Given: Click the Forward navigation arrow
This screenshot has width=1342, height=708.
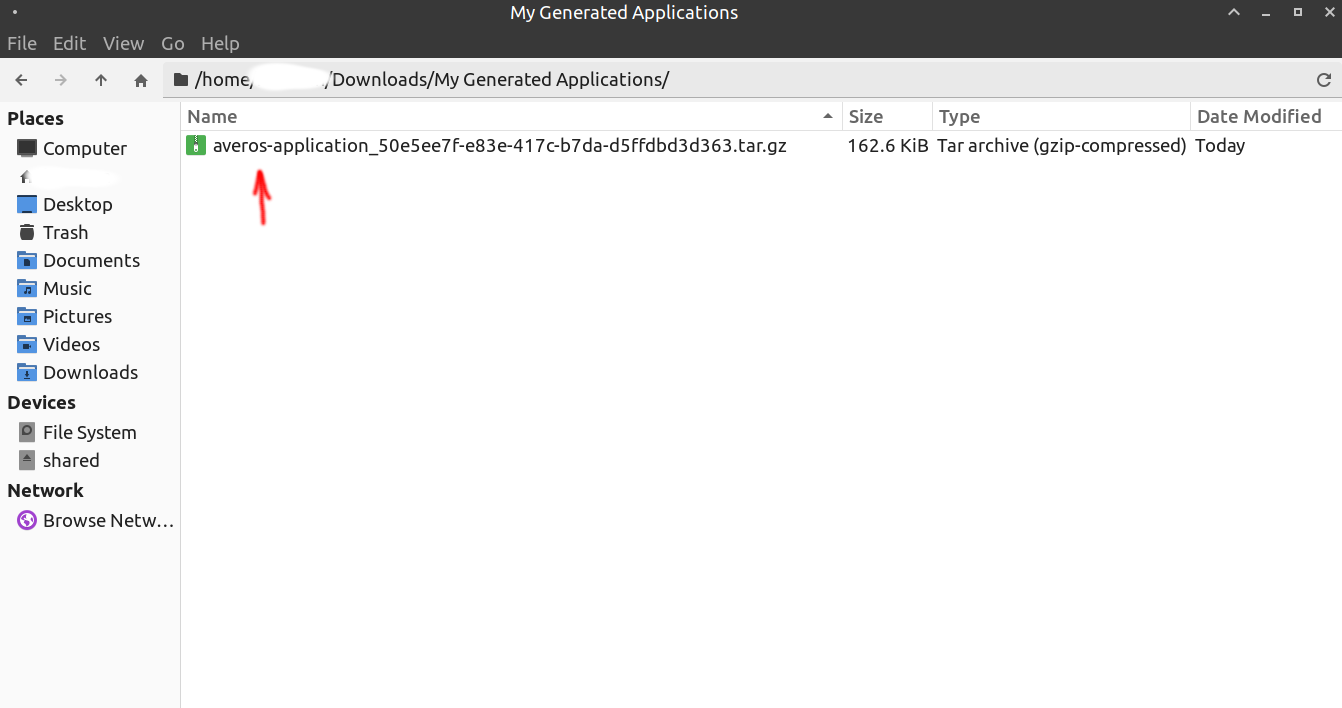Looking at the screenshot, I should pyautogui.click(x=61, y=80).
